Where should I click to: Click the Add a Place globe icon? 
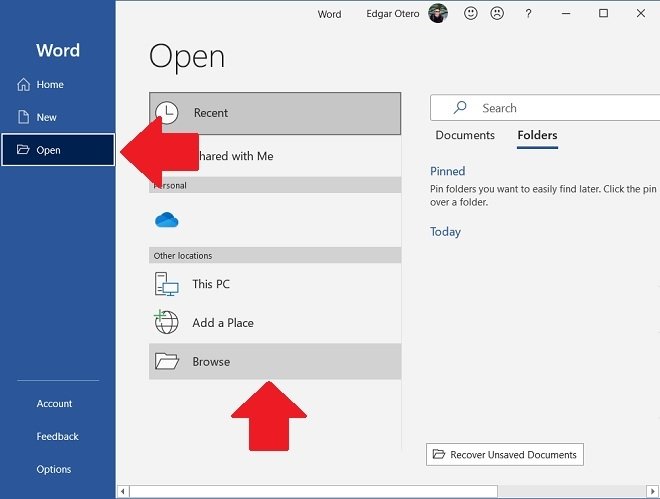(166, 322)
